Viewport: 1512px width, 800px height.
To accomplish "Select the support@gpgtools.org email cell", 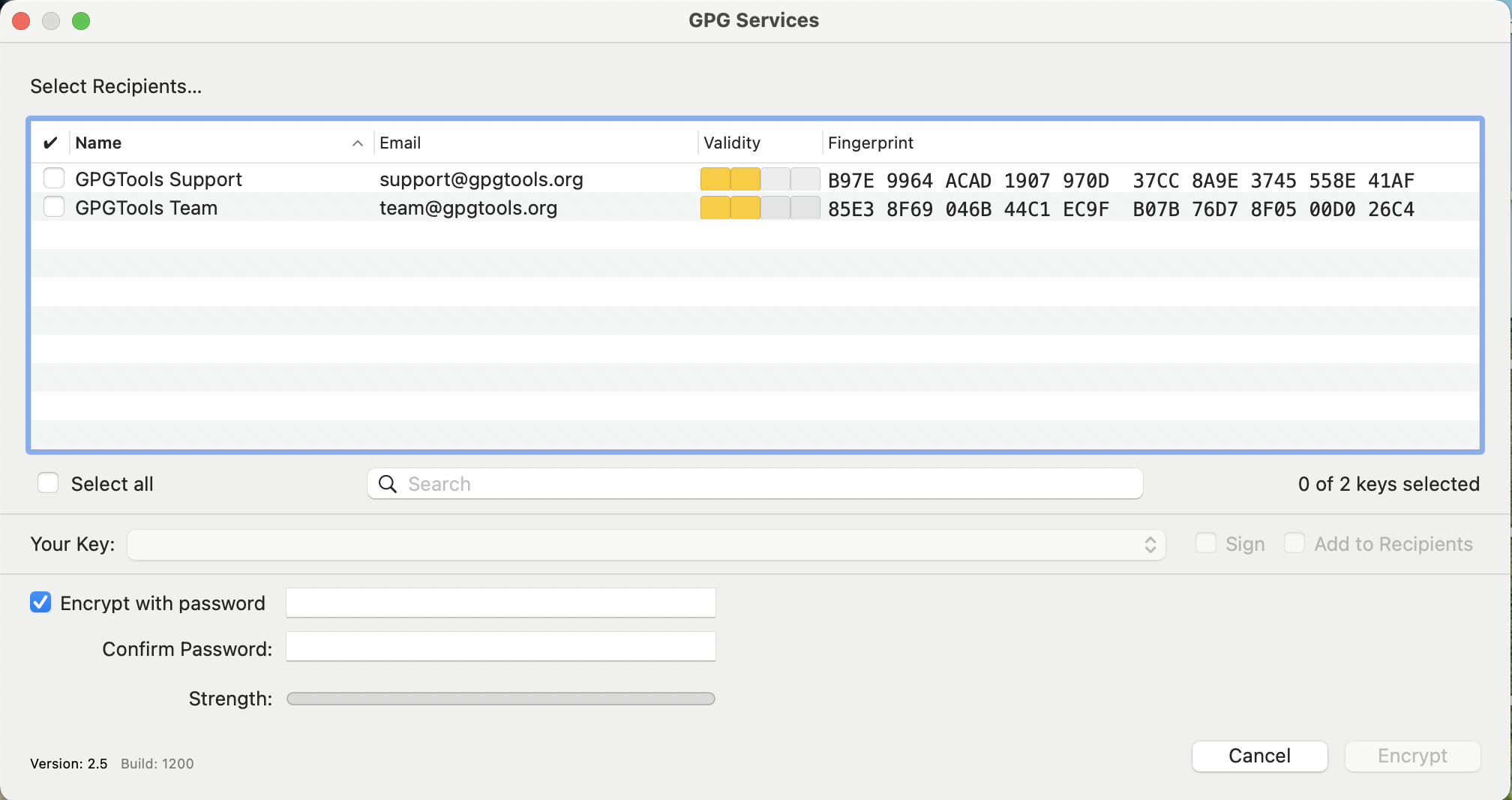I will click(x=481, y=179).
